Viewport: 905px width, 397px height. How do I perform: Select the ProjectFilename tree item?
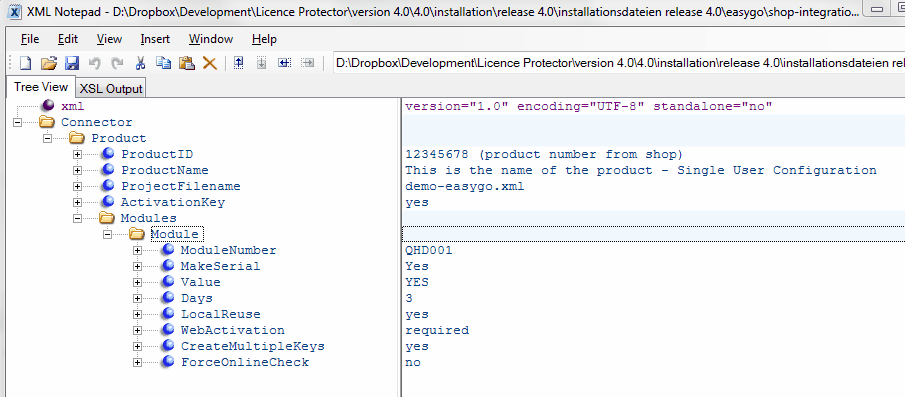[x=181, y=186]
